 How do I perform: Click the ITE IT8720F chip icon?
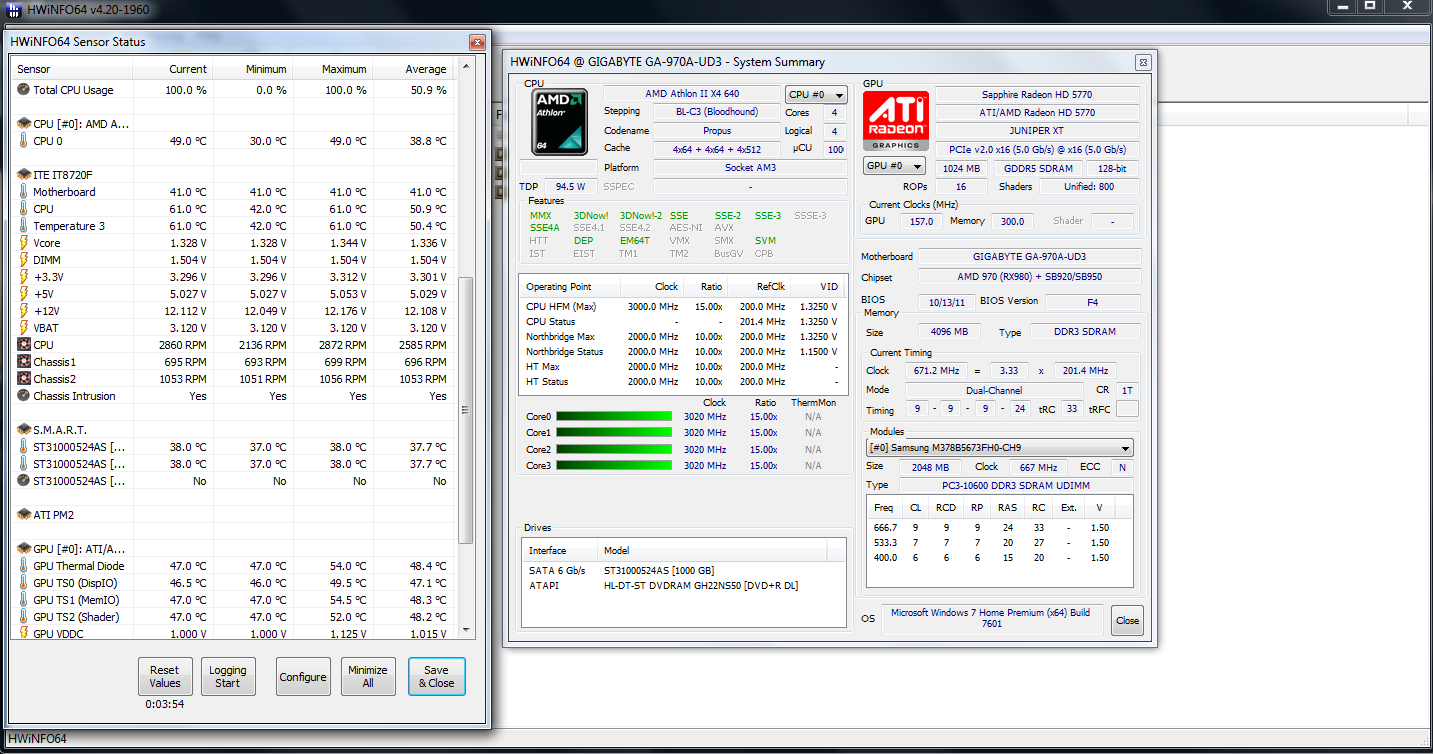pyautogui.click(x=24, y=175)
